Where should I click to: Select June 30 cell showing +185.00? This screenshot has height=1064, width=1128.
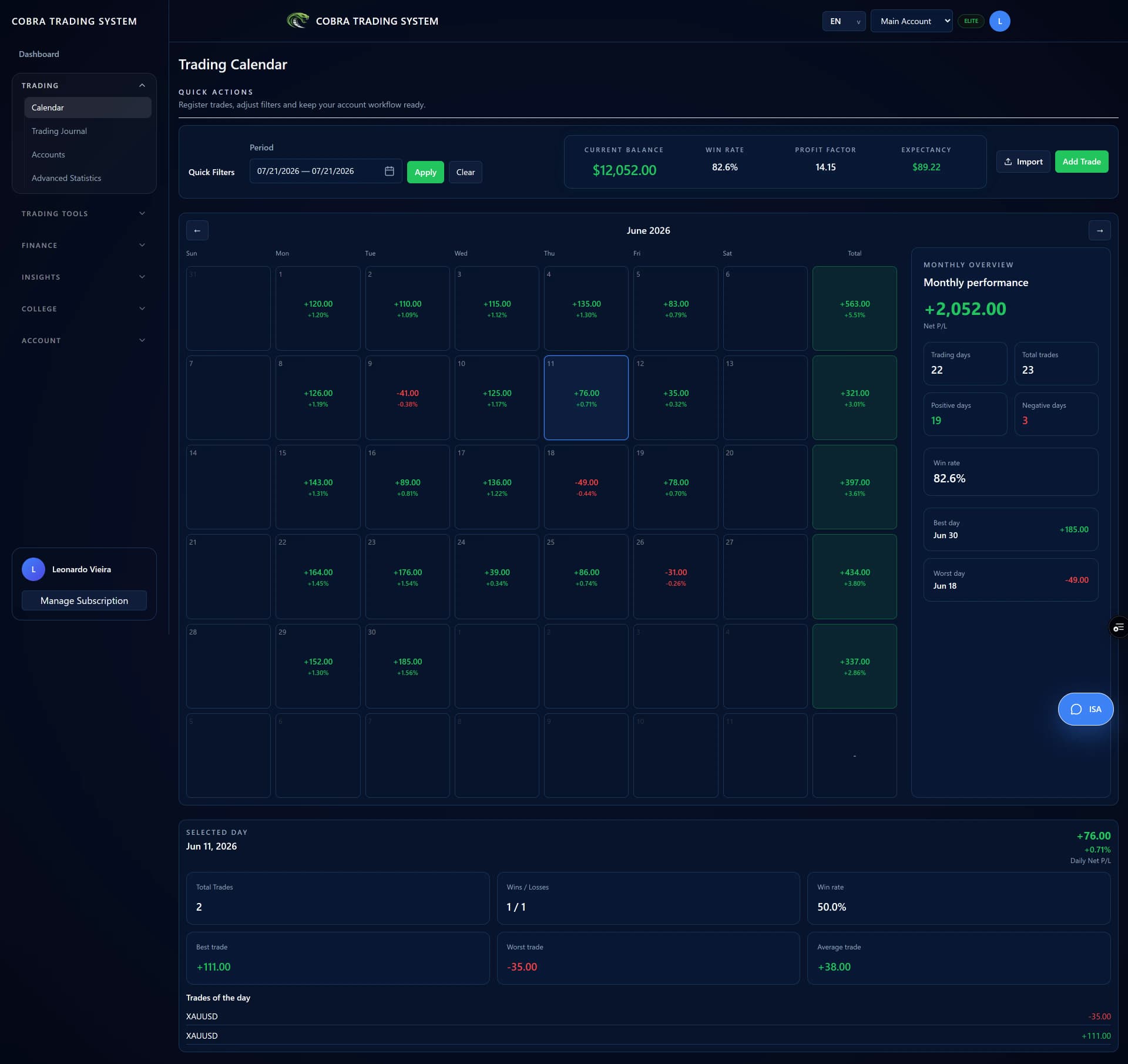point(407,666)
